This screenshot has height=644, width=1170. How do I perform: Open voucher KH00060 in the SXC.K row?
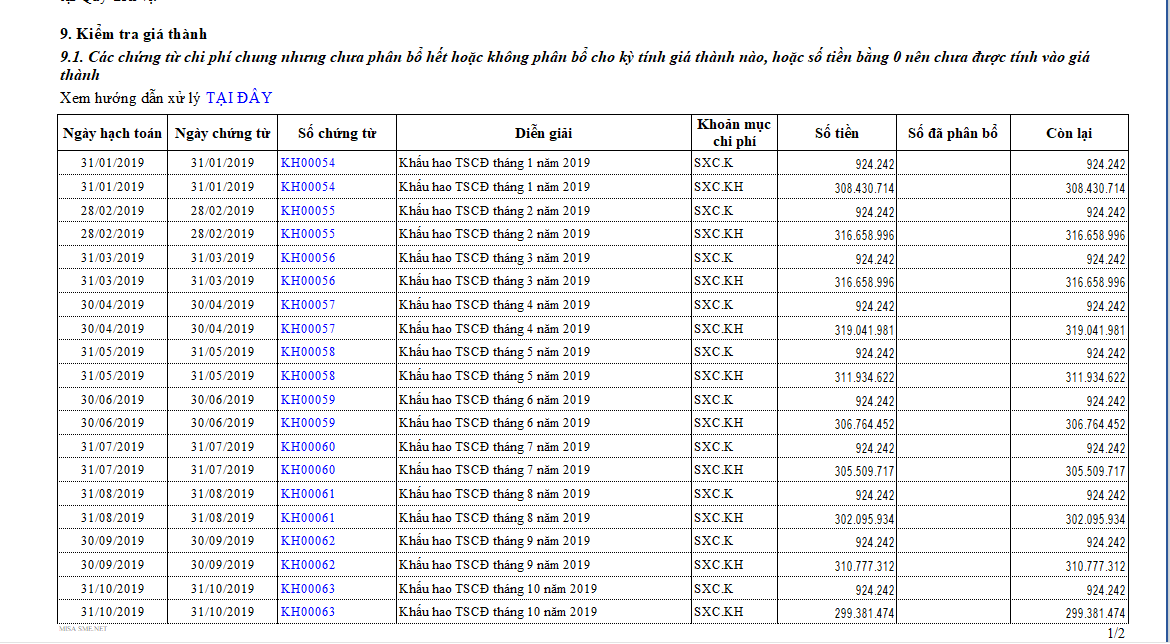(308, 447)
